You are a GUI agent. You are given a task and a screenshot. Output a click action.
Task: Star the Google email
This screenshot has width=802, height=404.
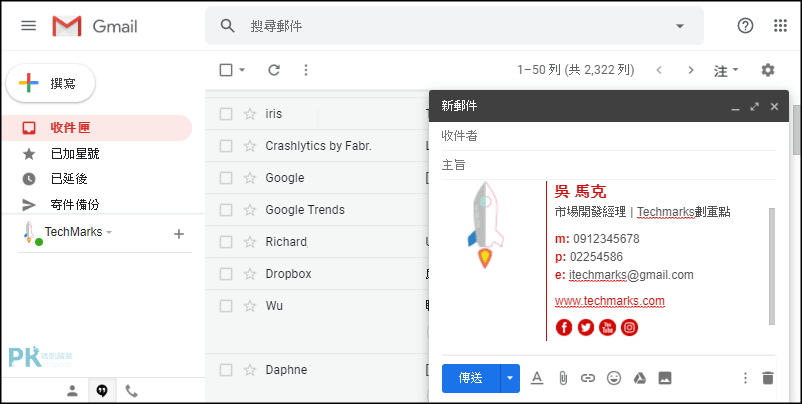[250, 178]
